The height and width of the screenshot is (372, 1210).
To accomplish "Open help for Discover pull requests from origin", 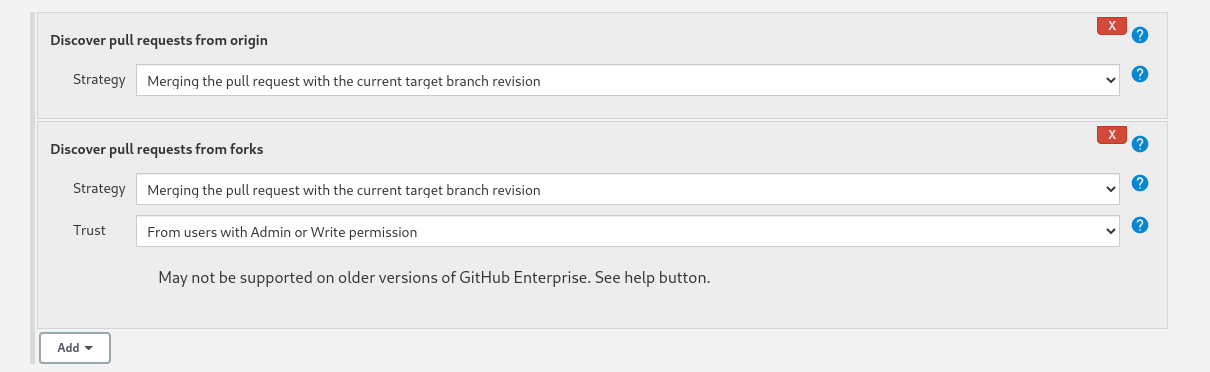I will [x=1140, y=35].
